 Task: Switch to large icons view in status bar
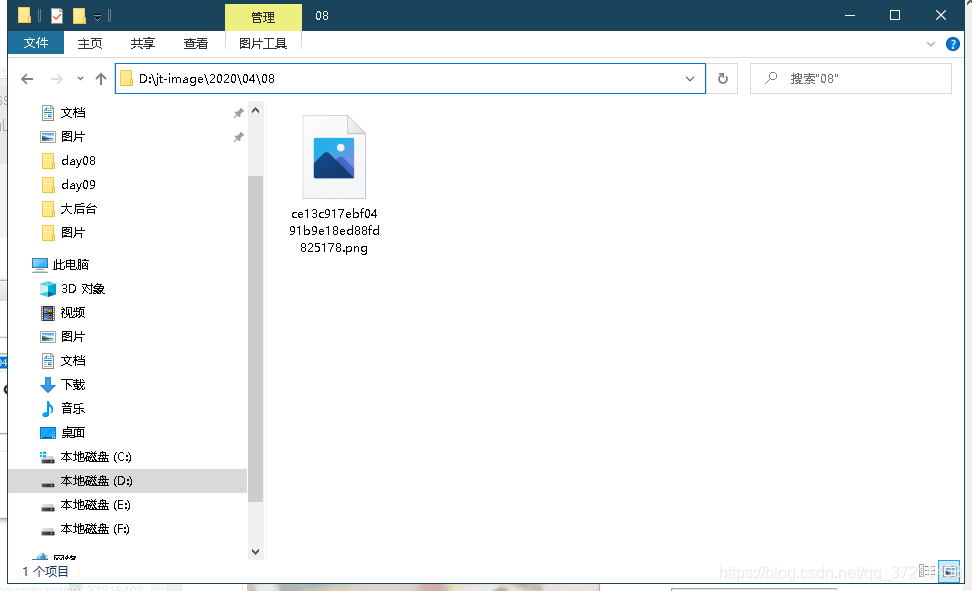click(x=949, y=571)
